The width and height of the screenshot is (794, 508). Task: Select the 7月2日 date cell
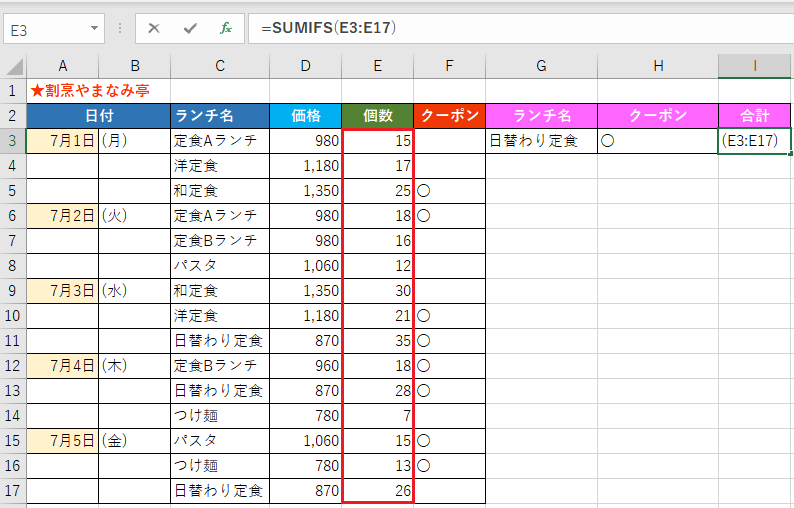[x=63, y=216]
